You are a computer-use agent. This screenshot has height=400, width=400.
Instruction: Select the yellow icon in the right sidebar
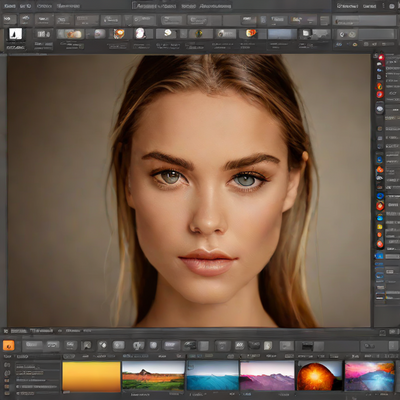click(380, 227)
